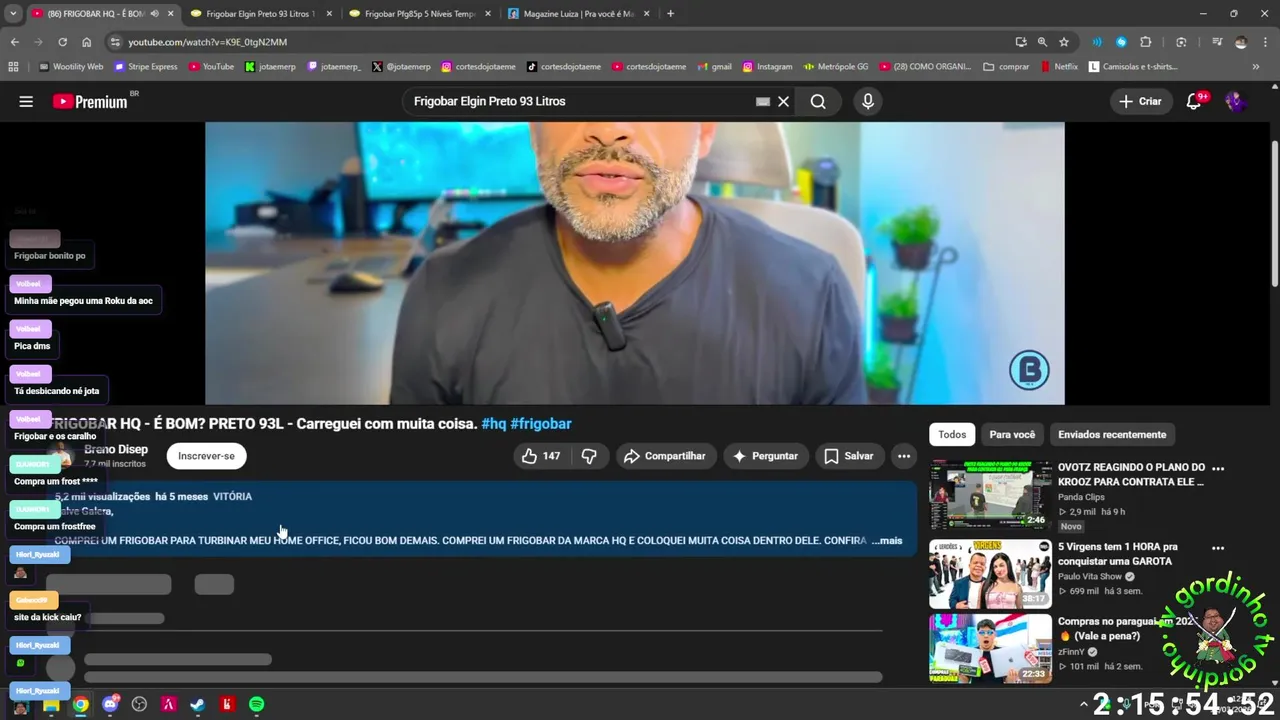This screenshot has height=720, width=1280.
Task: Click the Panda Clips channel name
Action: tap(1081, 497)
